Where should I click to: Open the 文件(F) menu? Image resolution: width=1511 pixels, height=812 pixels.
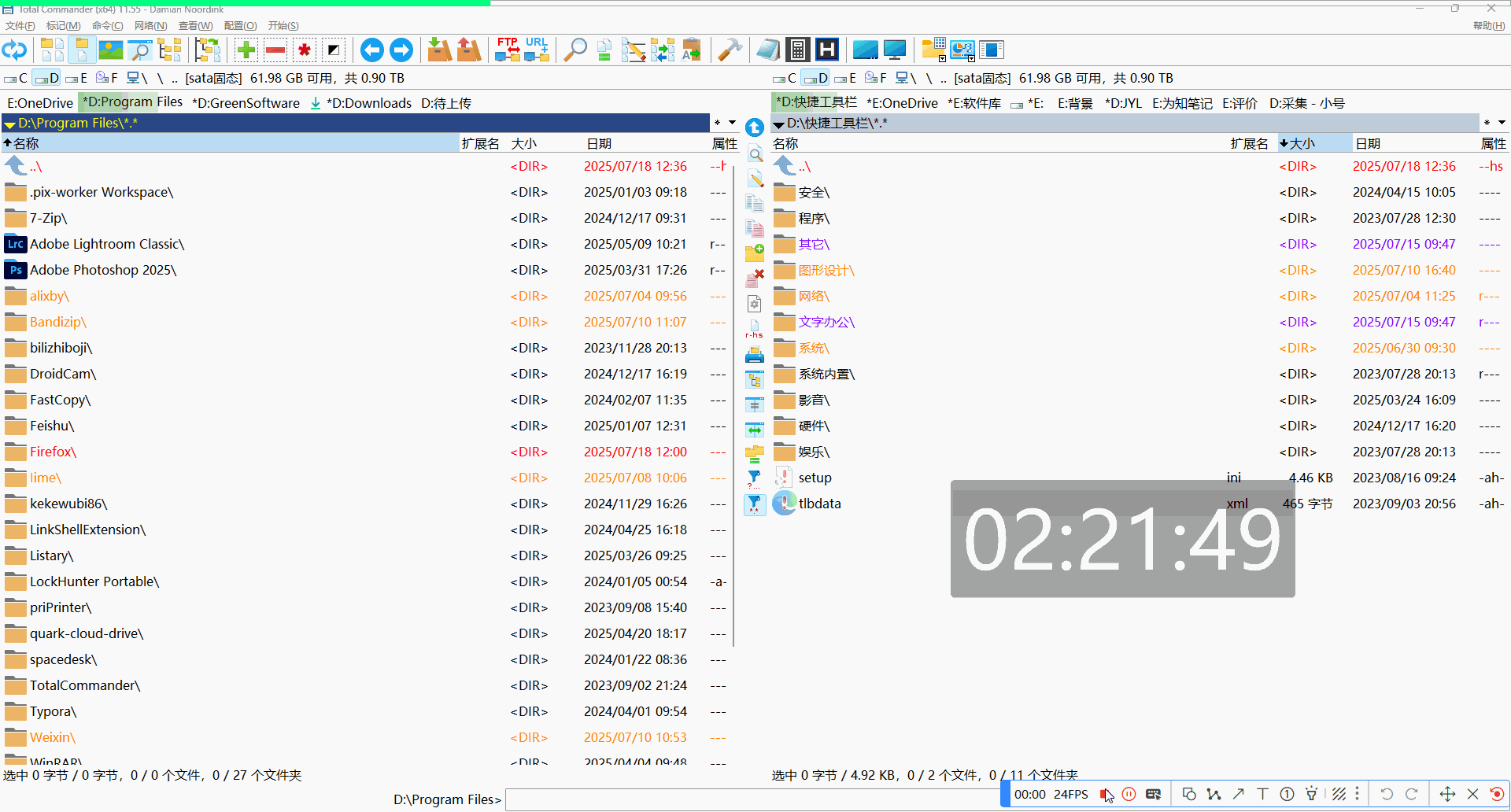(20, 26)
